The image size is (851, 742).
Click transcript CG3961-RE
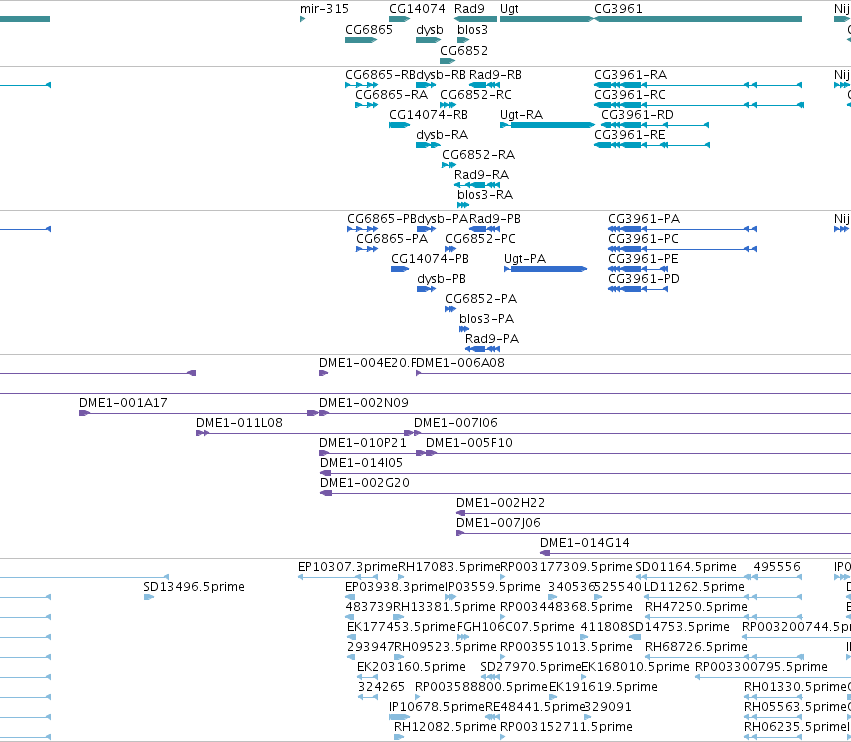[652, 145]
